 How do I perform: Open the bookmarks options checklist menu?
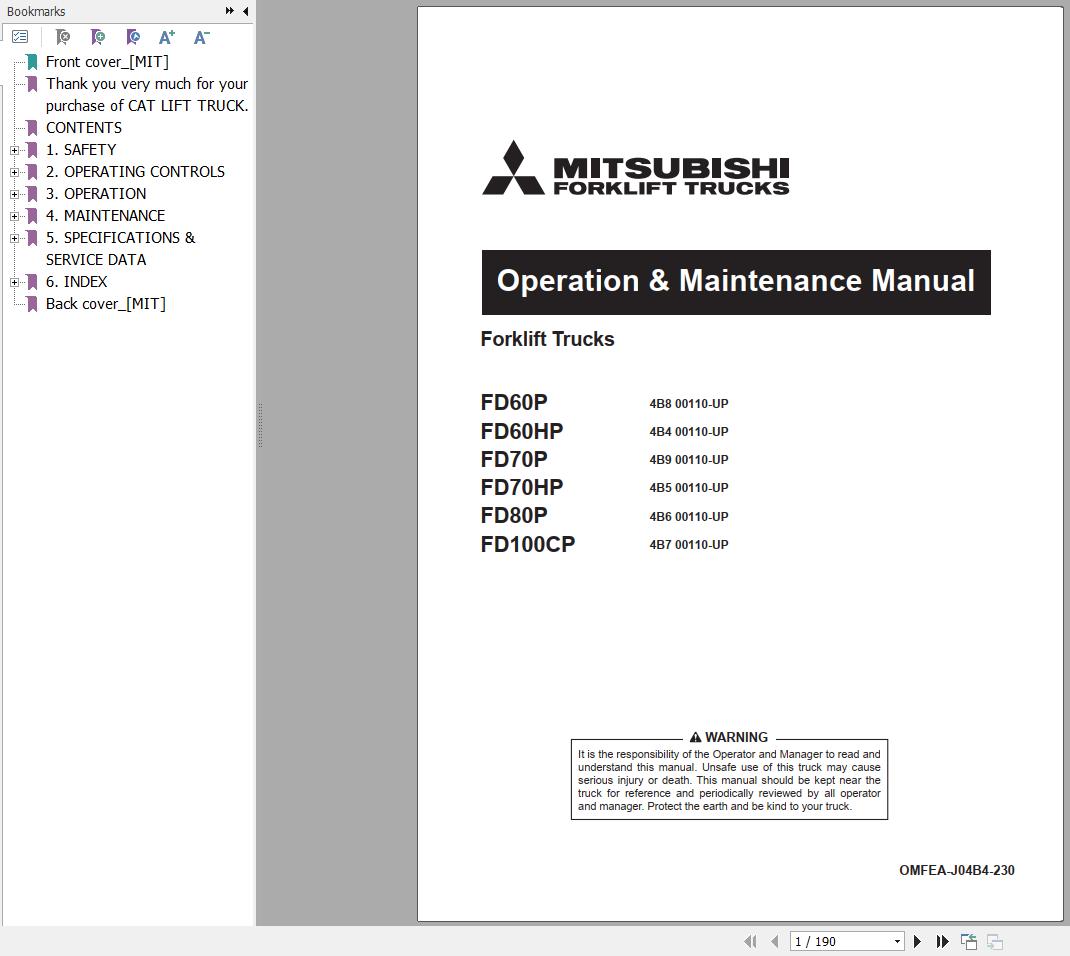coord(20,37)
